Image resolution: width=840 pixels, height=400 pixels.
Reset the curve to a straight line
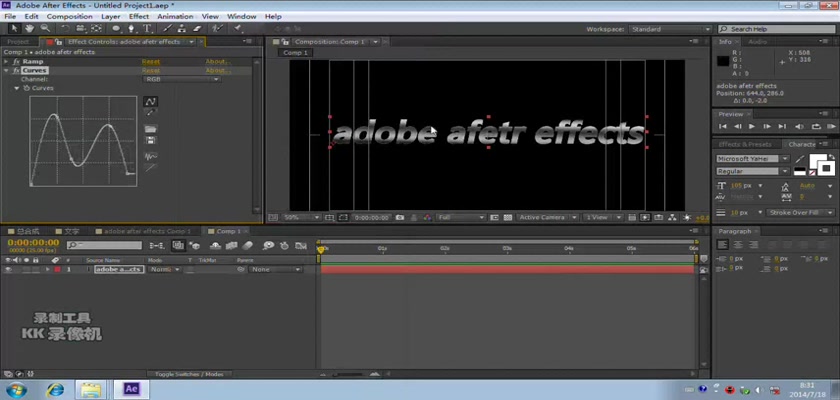coord(151,168)
